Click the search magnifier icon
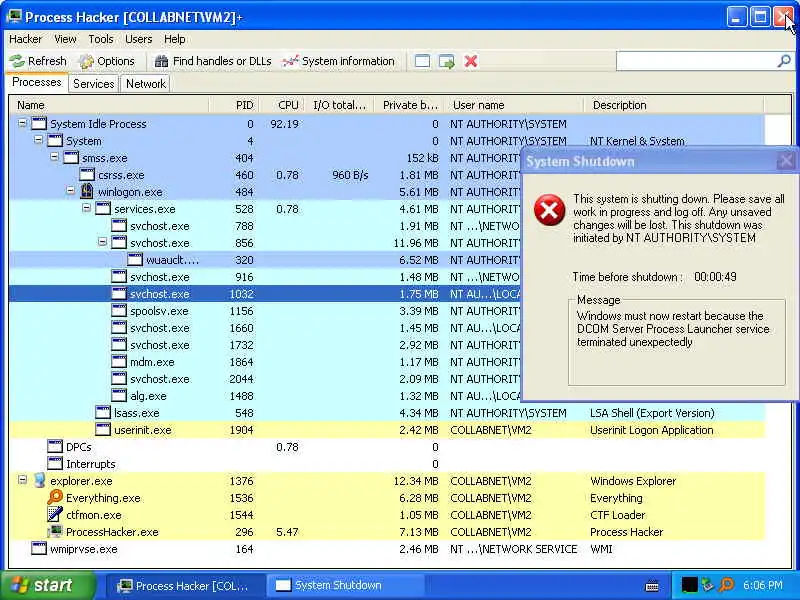800x600 pixels. pos(784,61)
